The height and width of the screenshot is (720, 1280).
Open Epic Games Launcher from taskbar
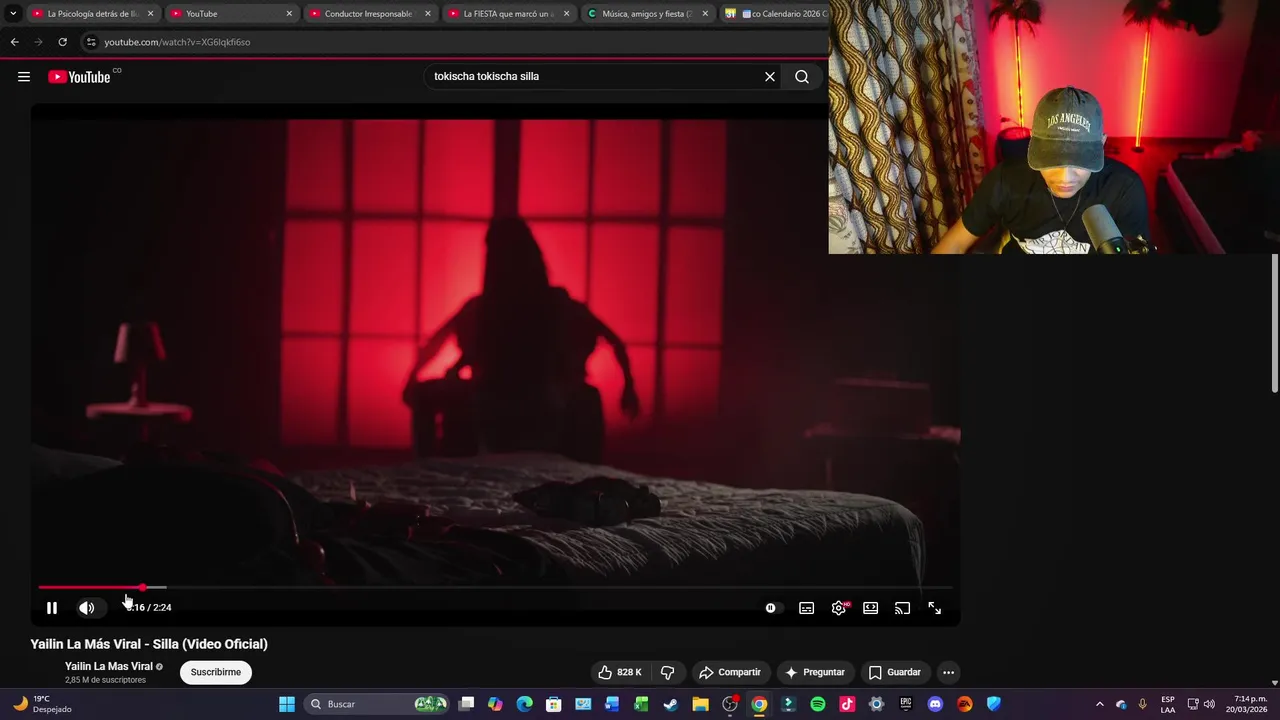coord(906,704)
